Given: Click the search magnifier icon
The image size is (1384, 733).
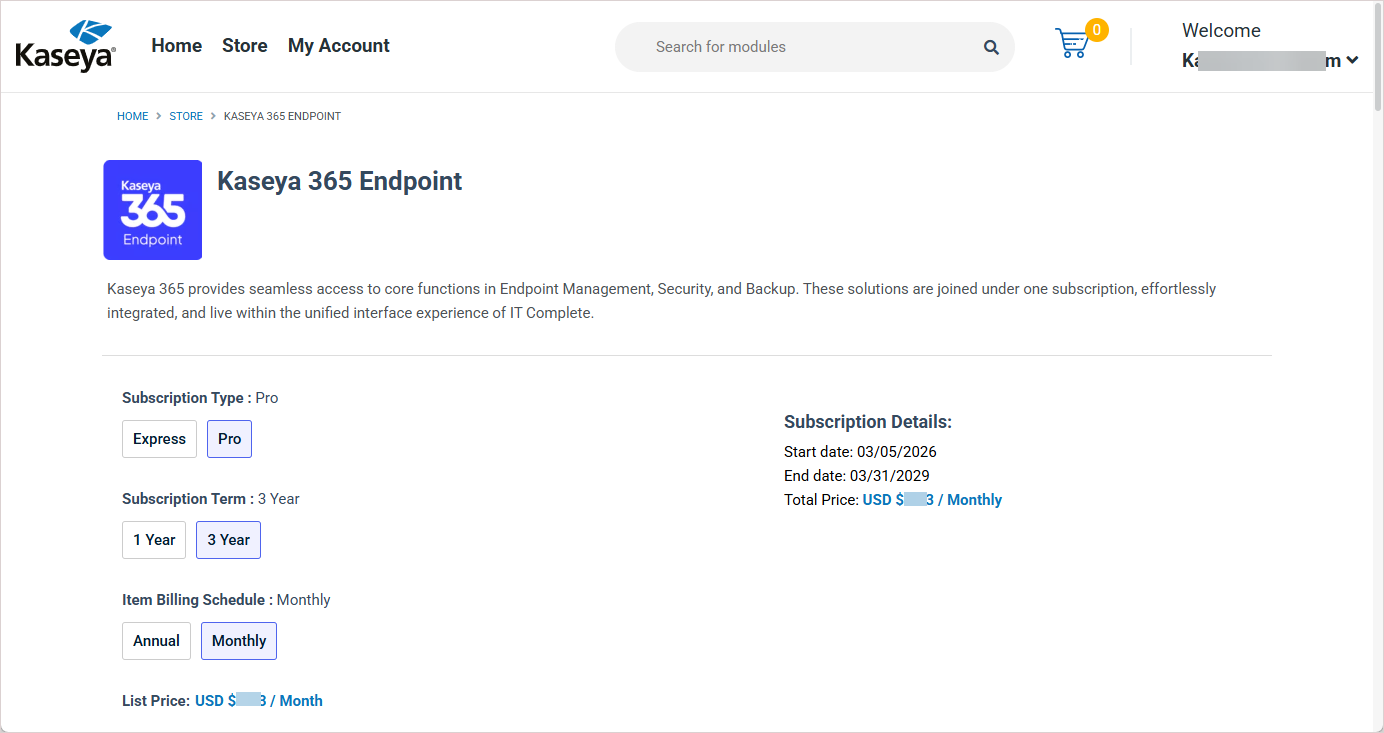Looking at the screenshot, I should (x=991, y=47).
